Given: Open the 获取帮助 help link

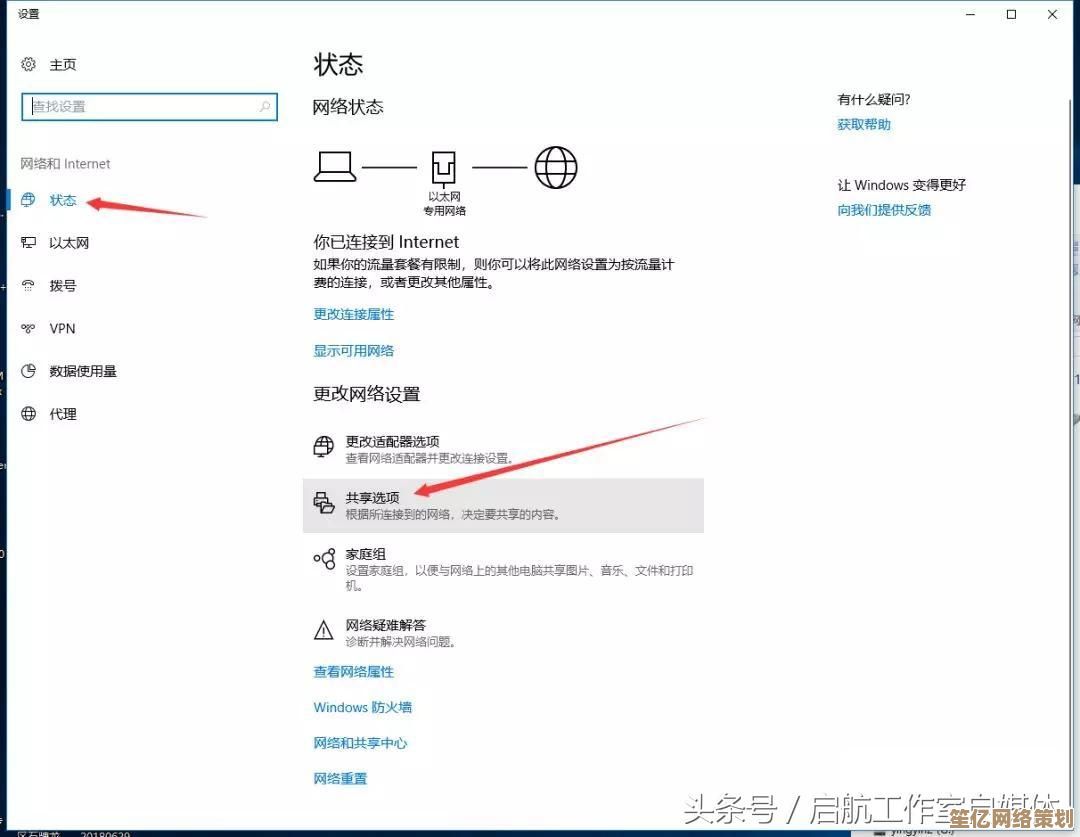Looking at the screenshot, I should click(x=864, y=124).
